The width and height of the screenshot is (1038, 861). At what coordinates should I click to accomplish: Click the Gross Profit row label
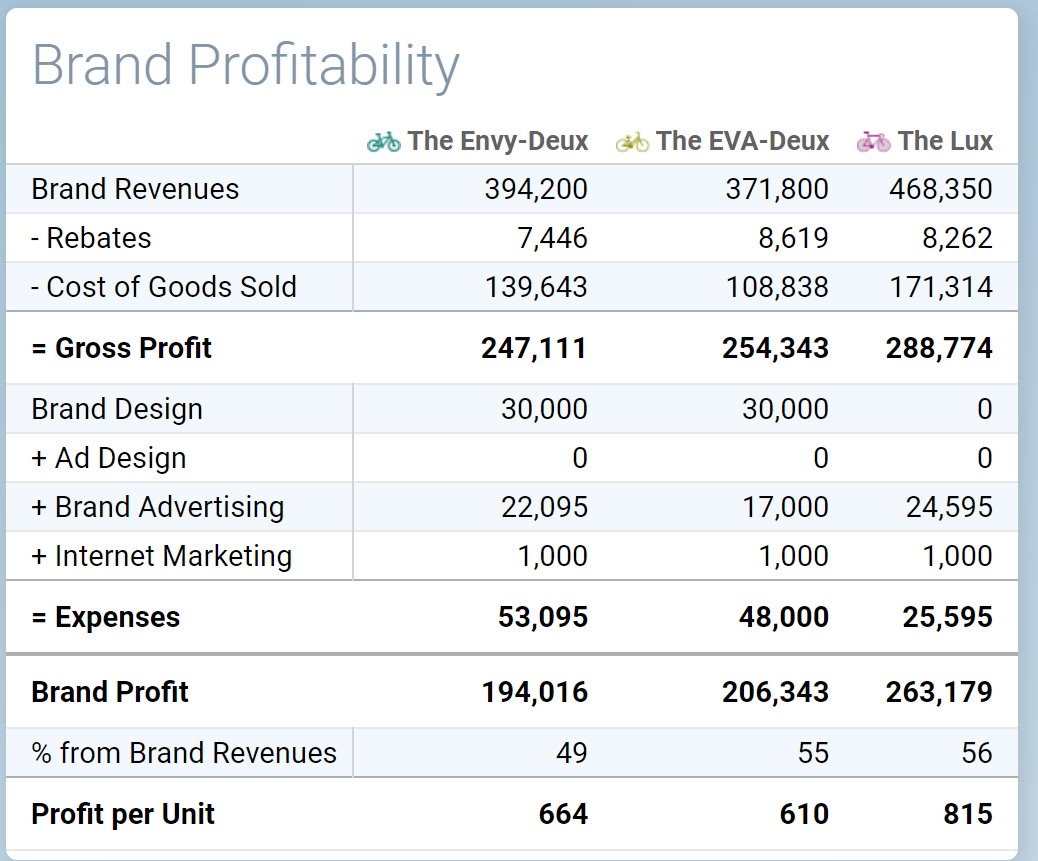click(x=121, y=348)
